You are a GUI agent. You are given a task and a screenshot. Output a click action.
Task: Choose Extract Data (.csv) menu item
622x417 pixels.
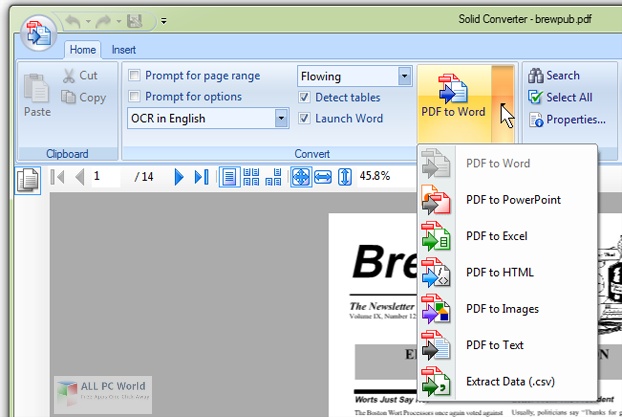point(507,382)
